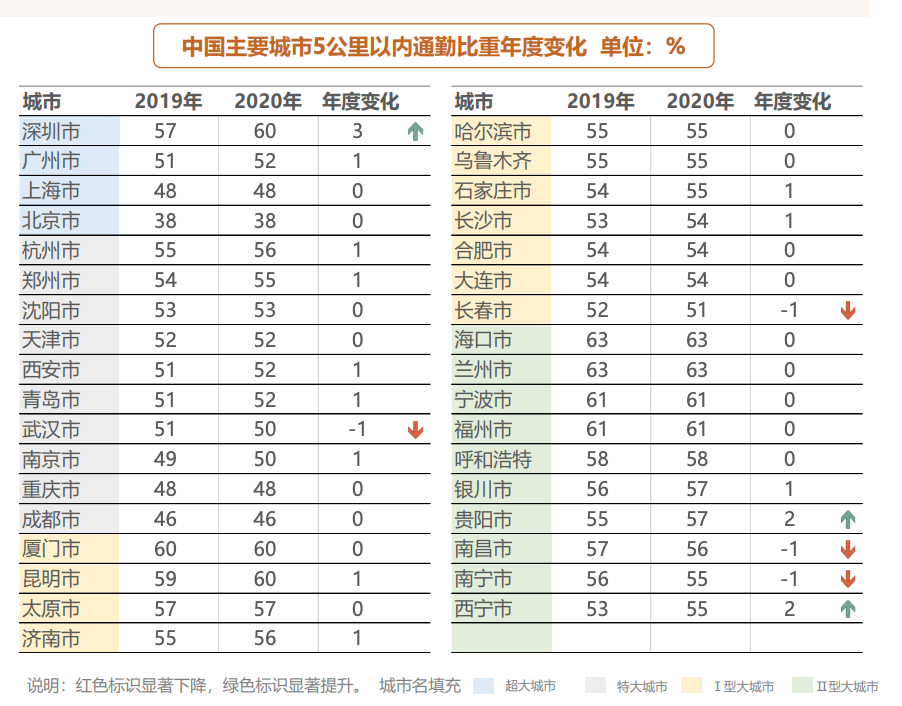Select the 济南市 city cell
This screenshot has width=902, height=706.
69,638
